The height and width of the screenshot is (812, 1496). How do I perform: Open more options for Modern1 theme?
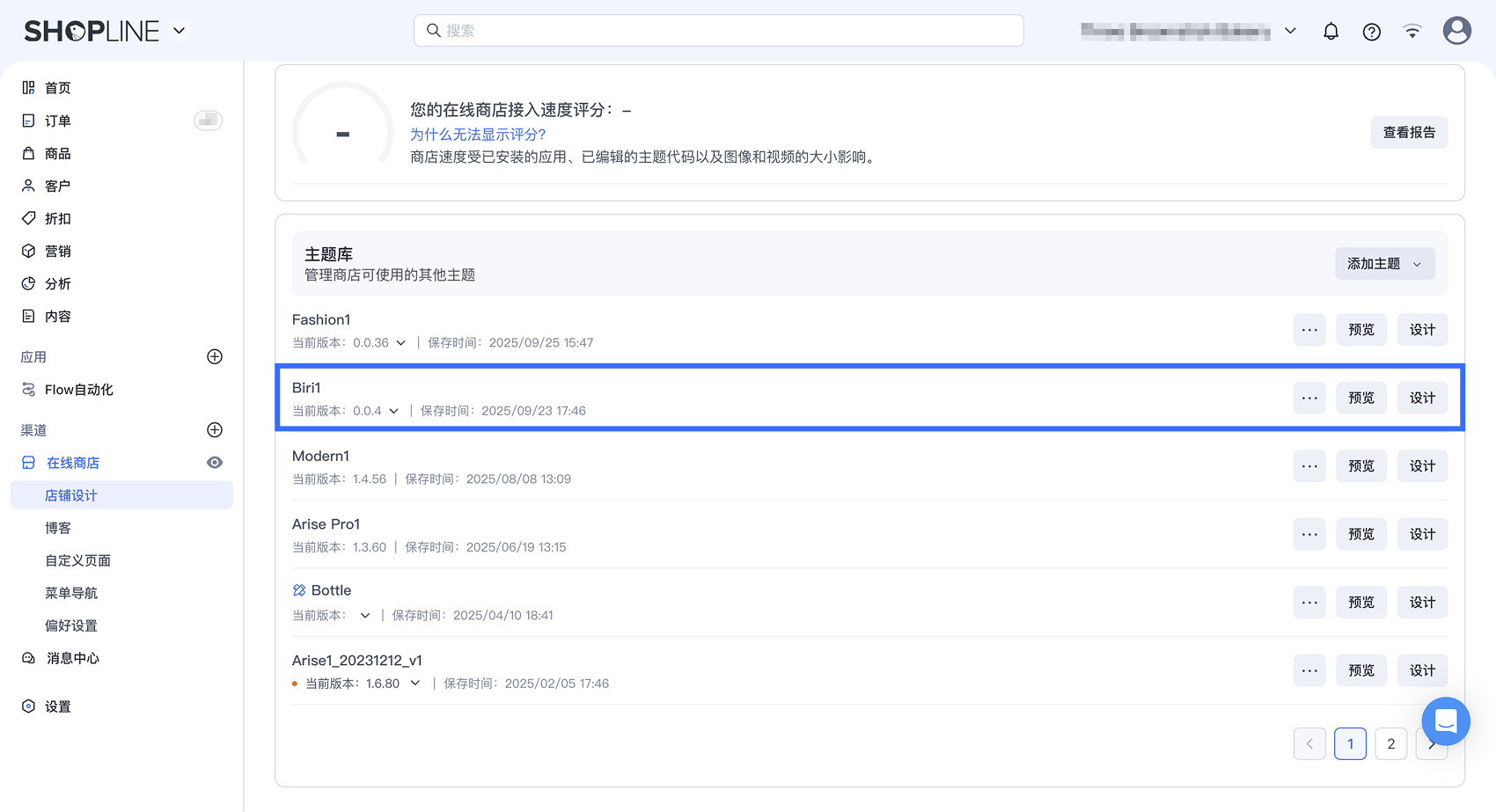point(1309,466)
